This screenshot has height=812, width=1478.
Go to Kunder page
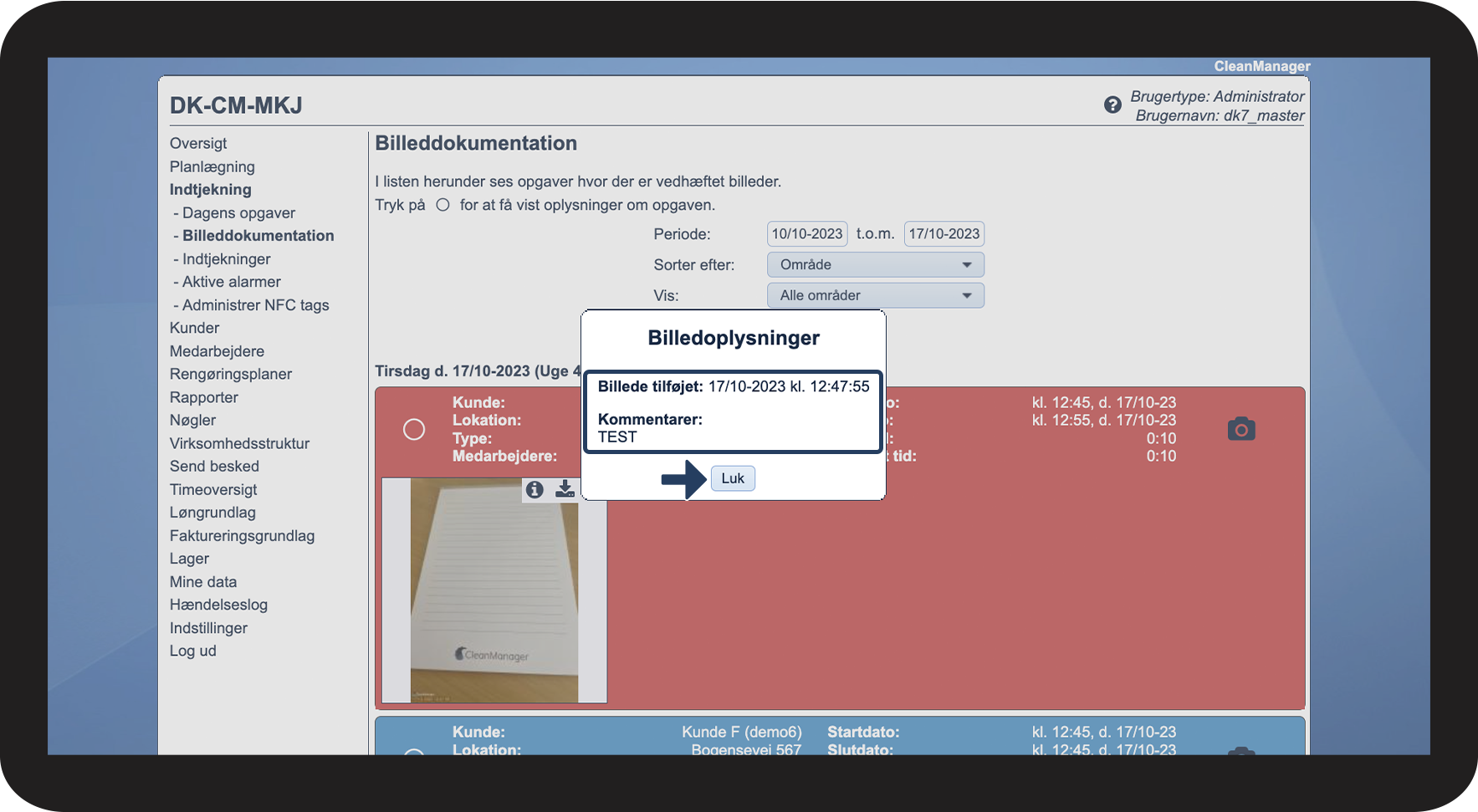click(x=195, y=328)
